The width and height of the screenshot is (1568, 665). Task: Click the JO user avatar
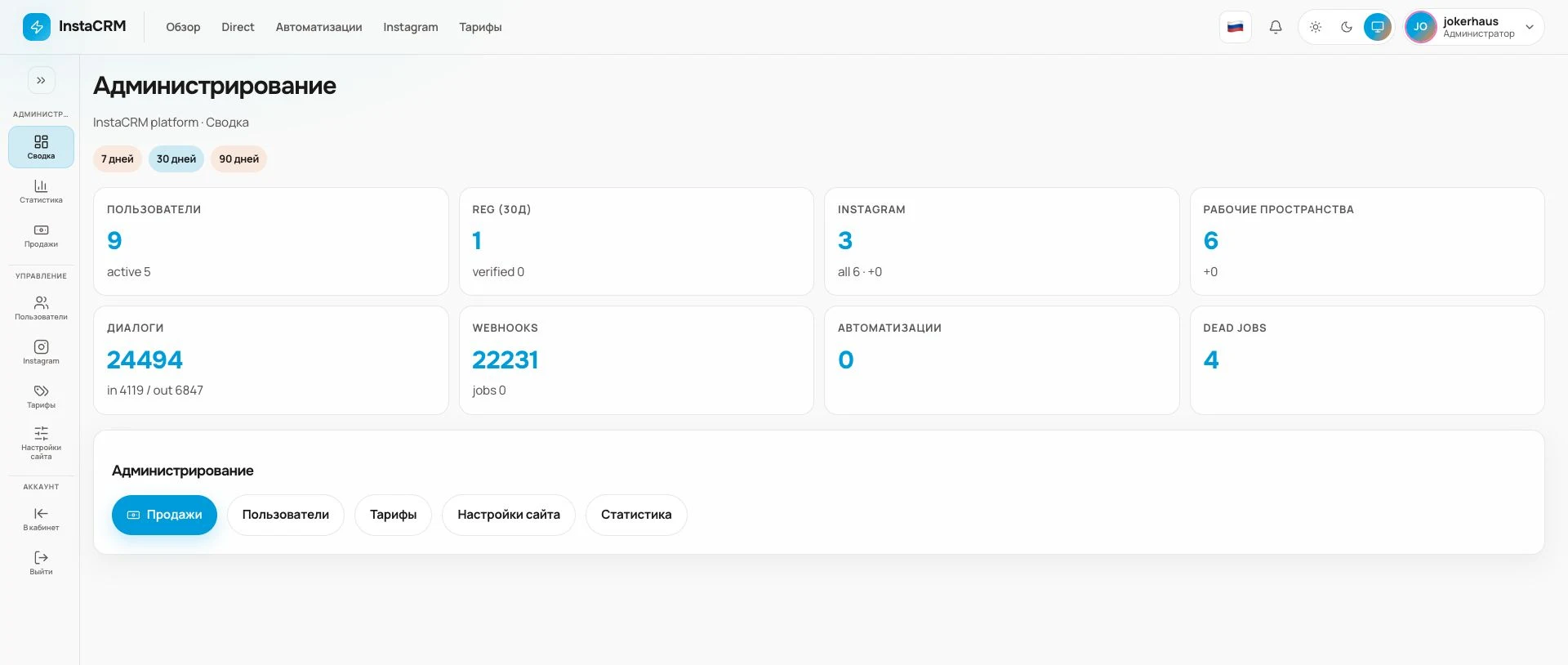click(1421, 27)
